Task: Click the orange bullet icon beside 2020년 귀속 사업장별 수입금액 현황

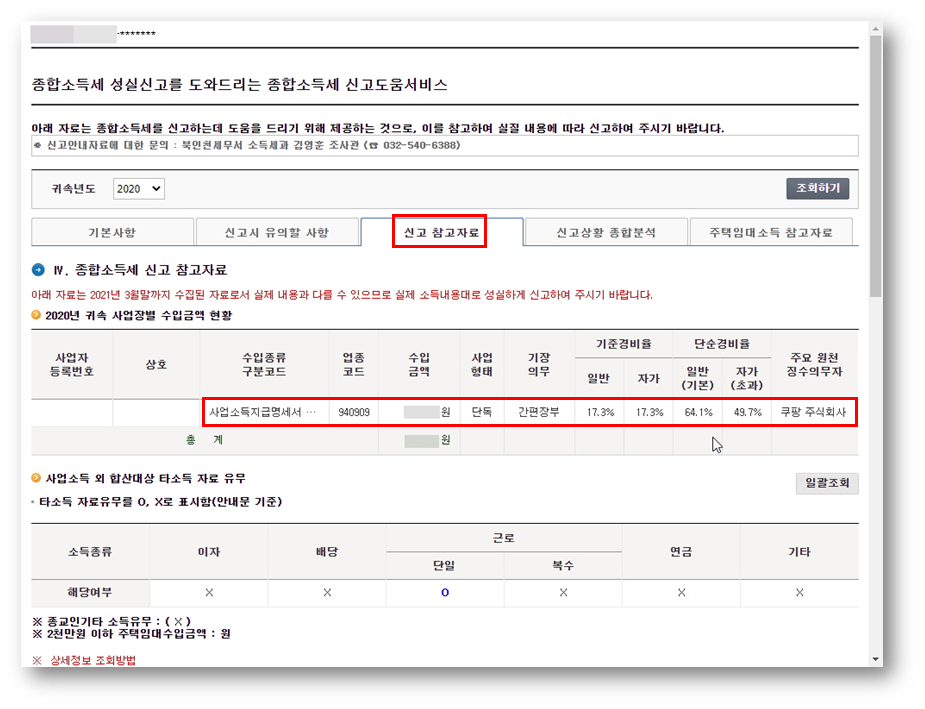Action: pos(36,315)
